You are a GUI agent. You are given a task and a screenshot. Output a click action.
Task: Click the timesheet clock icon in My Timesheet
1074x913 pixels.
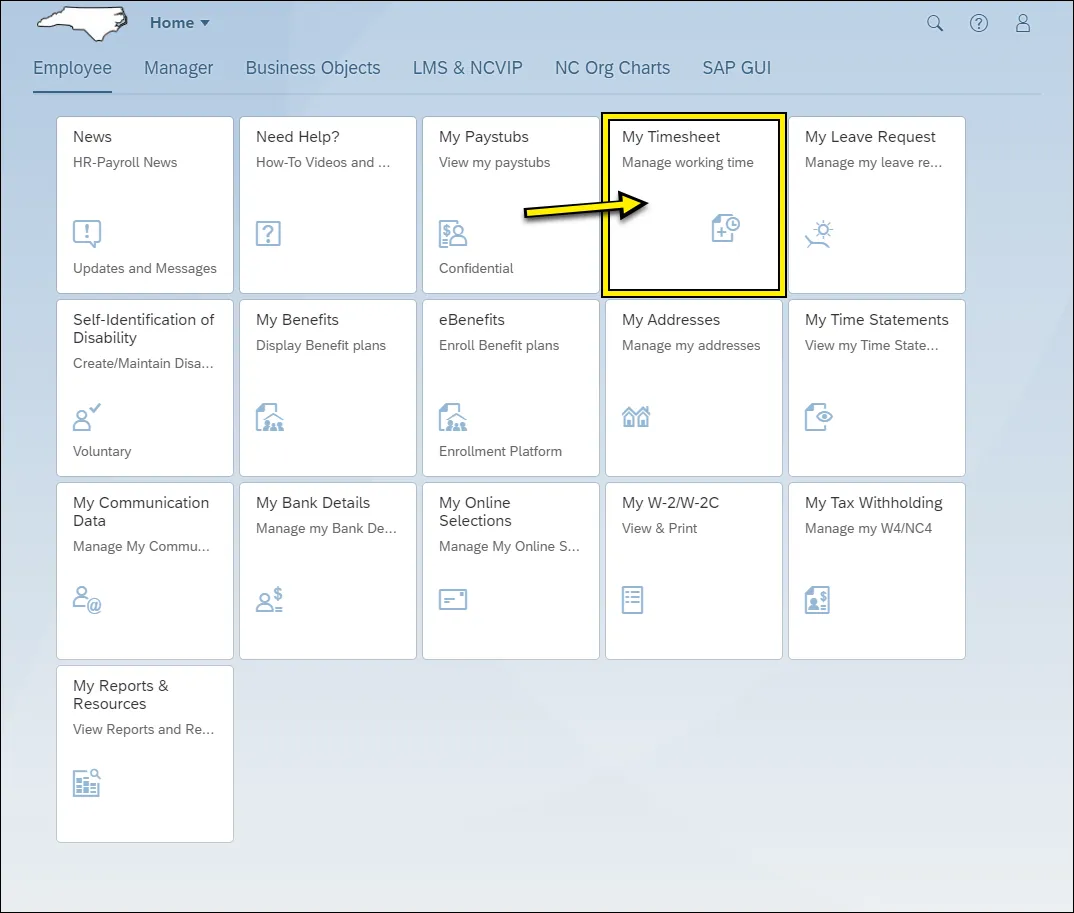tap(725, 228)
